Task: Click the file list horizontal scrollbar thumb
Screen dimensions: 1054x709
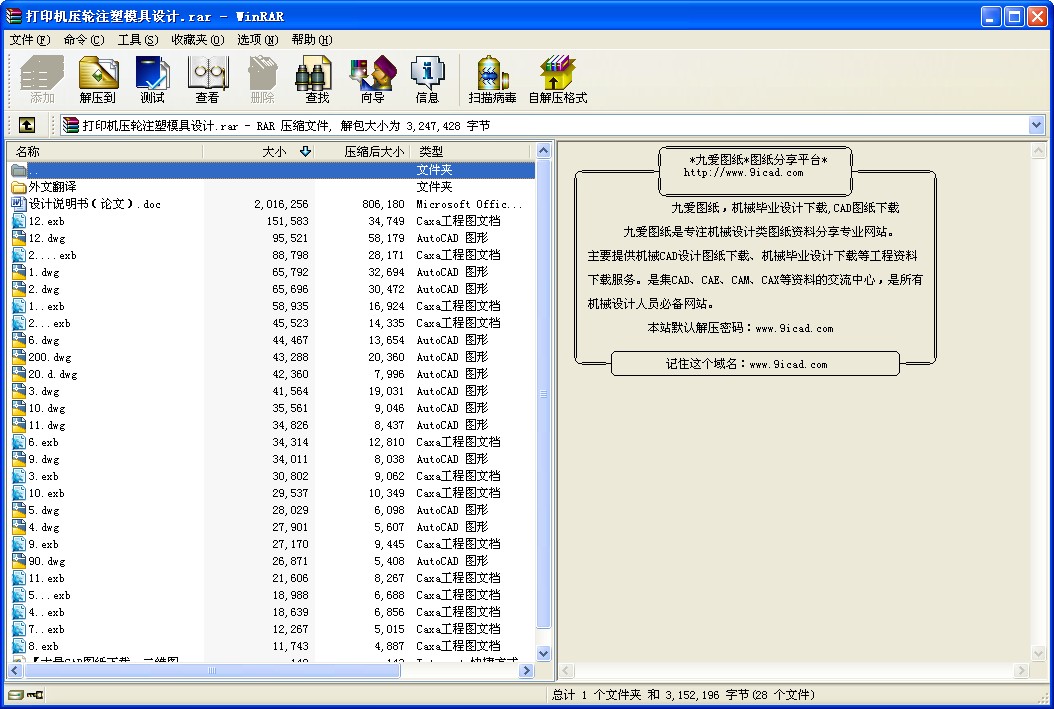Action: (x=212, y=670)
